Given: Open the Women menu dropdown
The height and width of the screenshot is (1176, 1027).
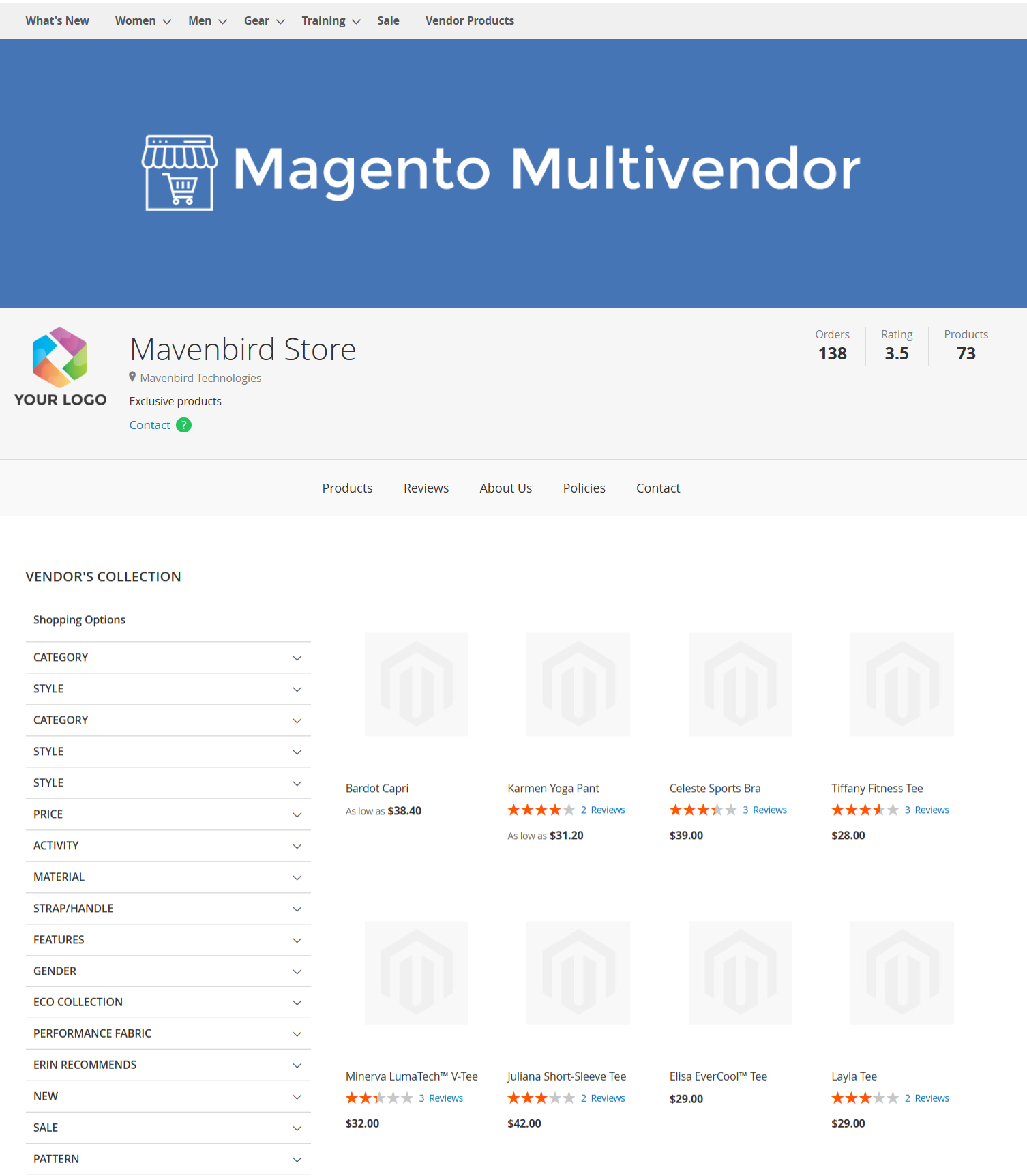Looking at the screenshot, I should tap(143, 20).
